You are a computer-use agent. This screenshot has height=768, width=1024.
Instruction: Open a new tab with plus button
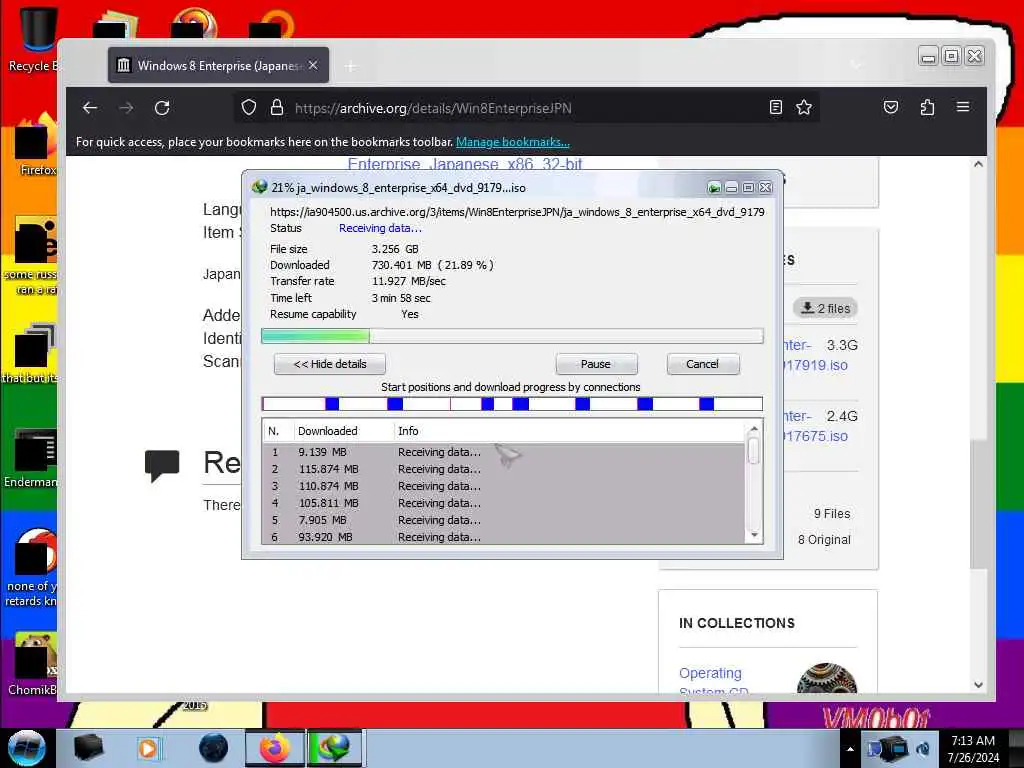point(351,66)
